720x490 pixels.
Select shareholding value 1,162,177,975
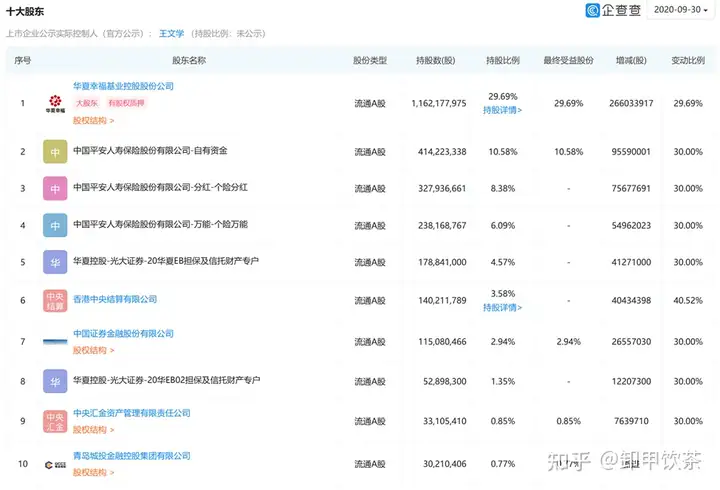coord(439,103)
